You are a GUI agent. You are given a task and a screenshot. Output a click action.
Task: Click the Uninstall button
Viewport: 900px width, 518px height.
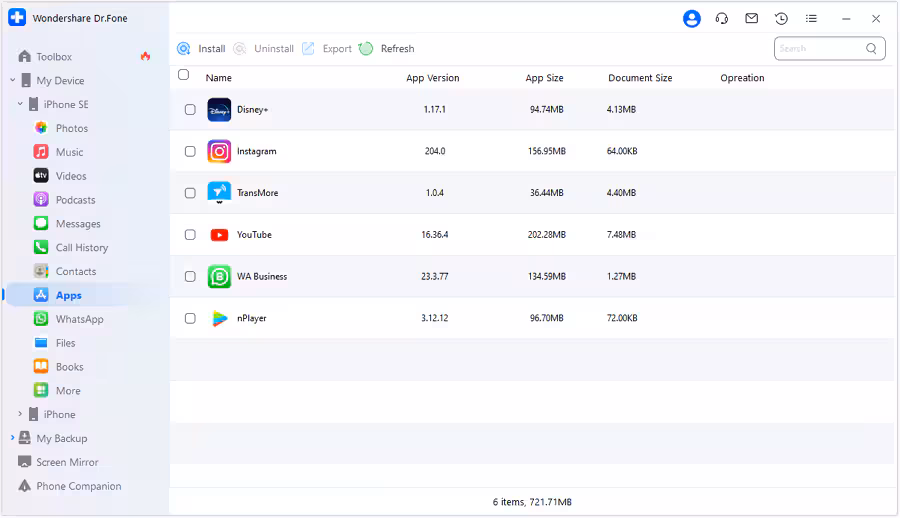[263, 49]
